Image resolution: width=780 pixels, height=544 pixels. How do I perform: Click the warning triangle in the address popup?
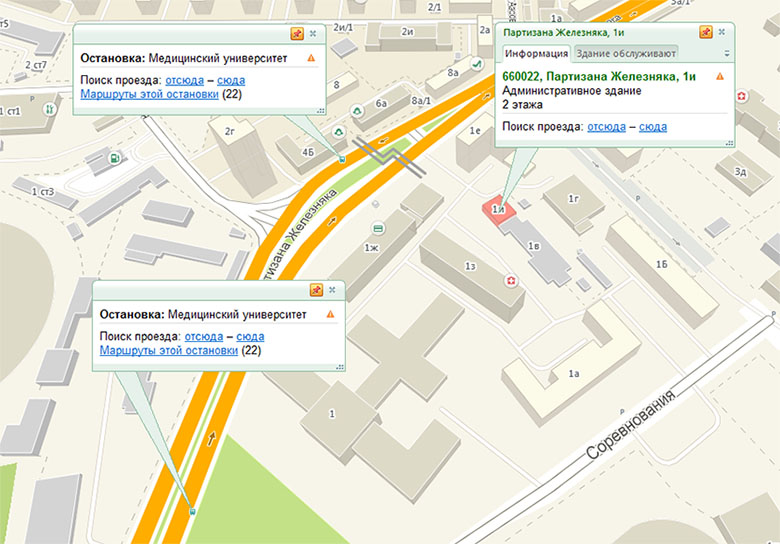pos(719,77)
